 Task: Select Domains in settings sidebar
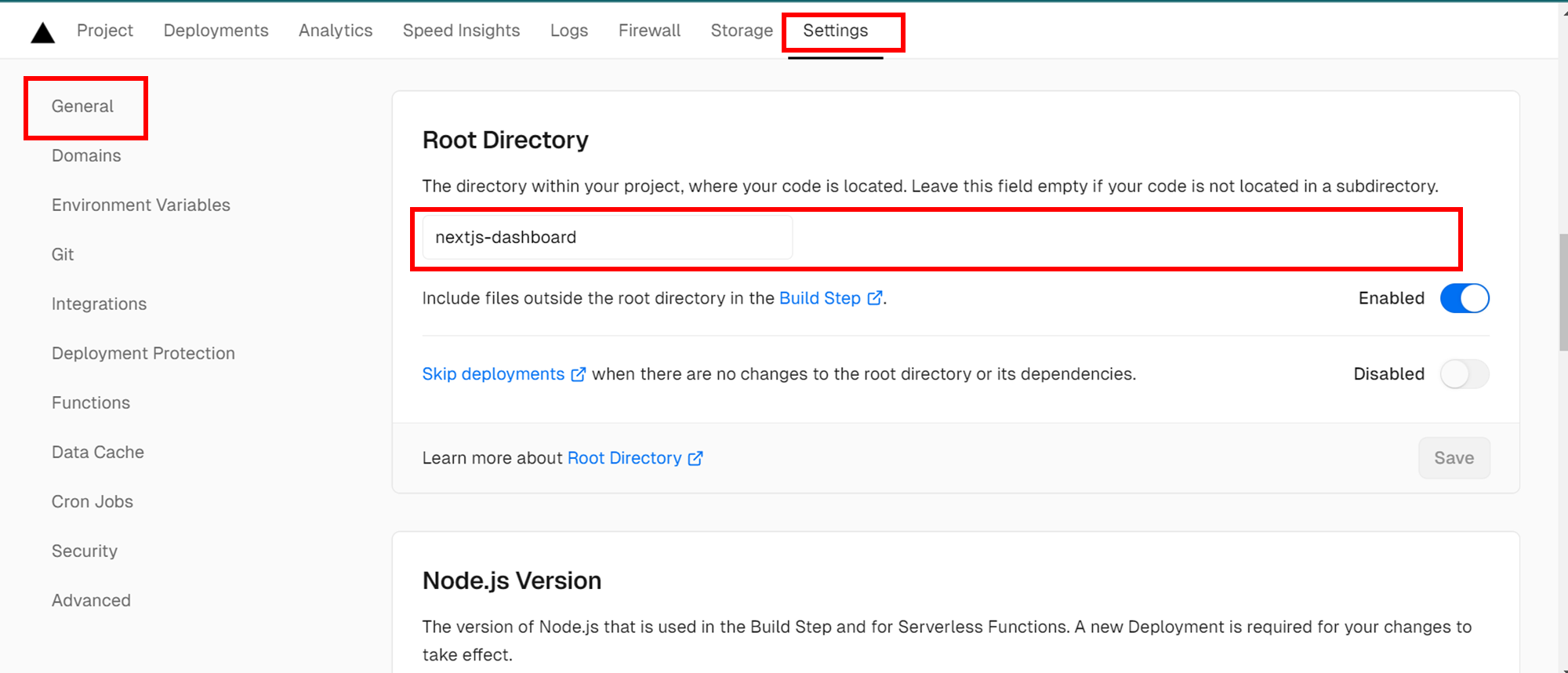pyautogui.click(x=86, y=155)
